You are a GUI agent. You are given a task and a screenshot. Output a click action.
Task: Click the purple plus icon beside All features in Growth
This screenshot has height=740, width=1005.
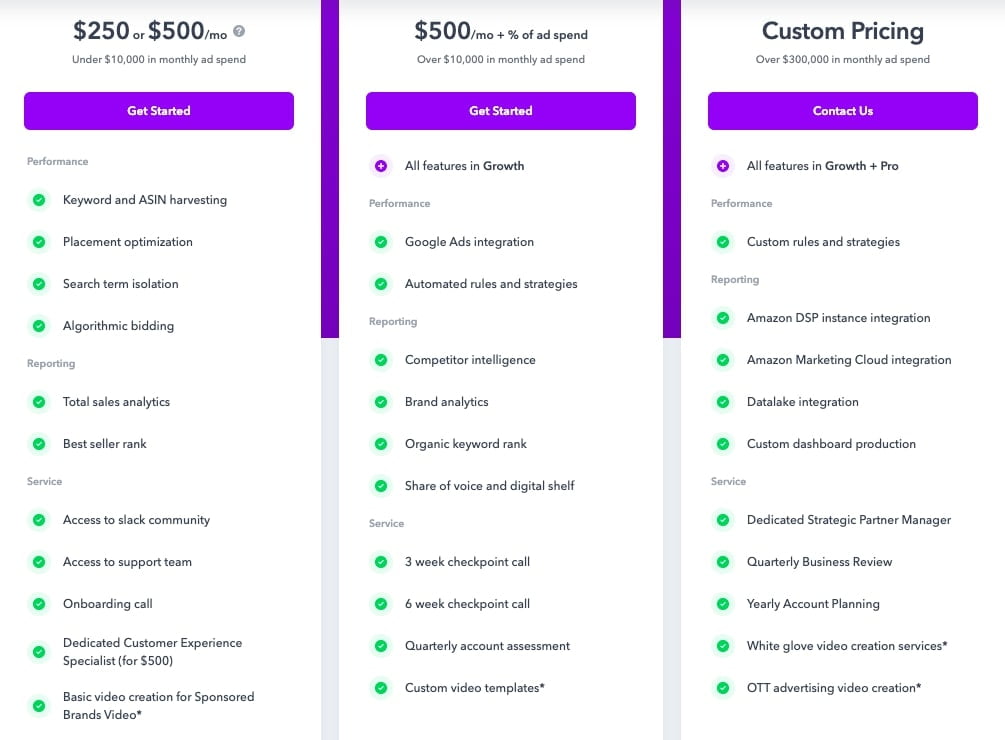(x=381, y=166)
